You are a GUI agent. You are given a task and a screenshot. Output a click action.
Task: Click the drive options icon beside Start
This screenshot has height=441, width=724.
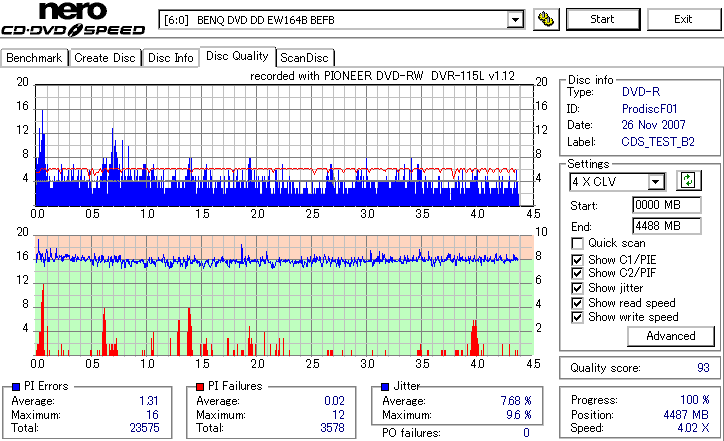[546, 19]
